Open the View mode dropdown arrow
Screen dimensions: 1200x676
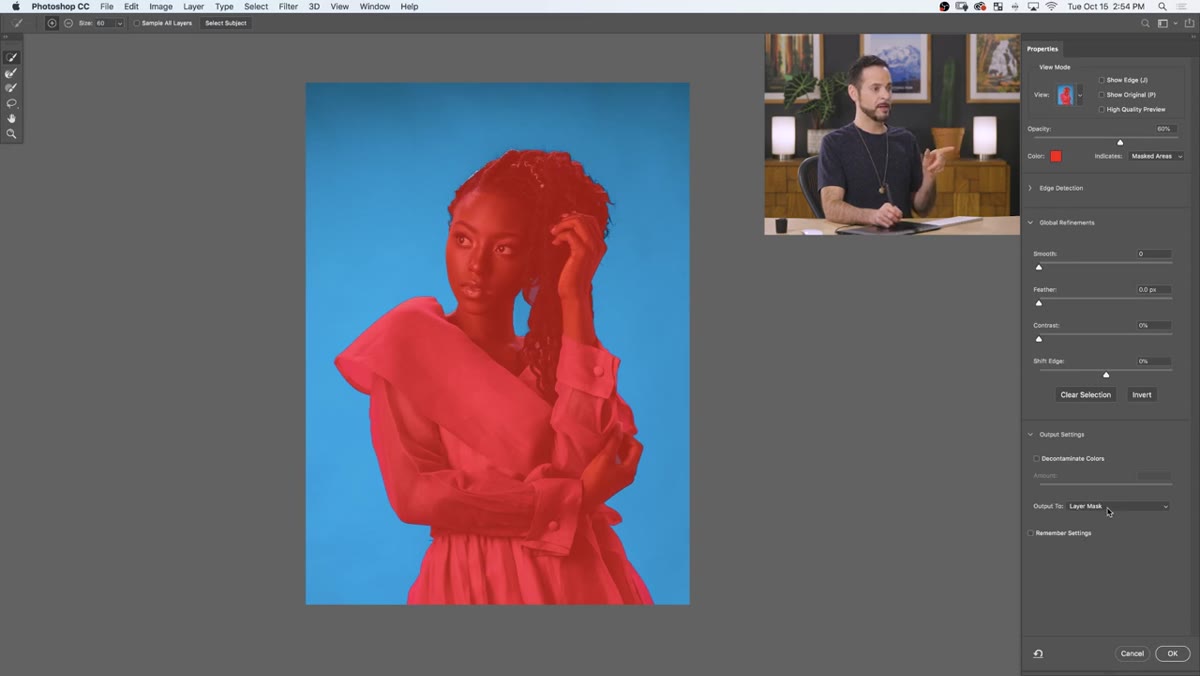pos(1080,96)
